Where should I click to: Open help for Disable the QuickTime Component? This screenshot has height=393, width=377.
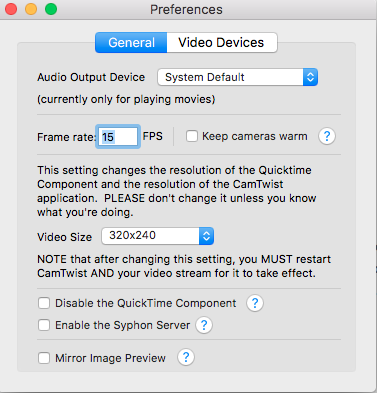click(x=255, y=303)
